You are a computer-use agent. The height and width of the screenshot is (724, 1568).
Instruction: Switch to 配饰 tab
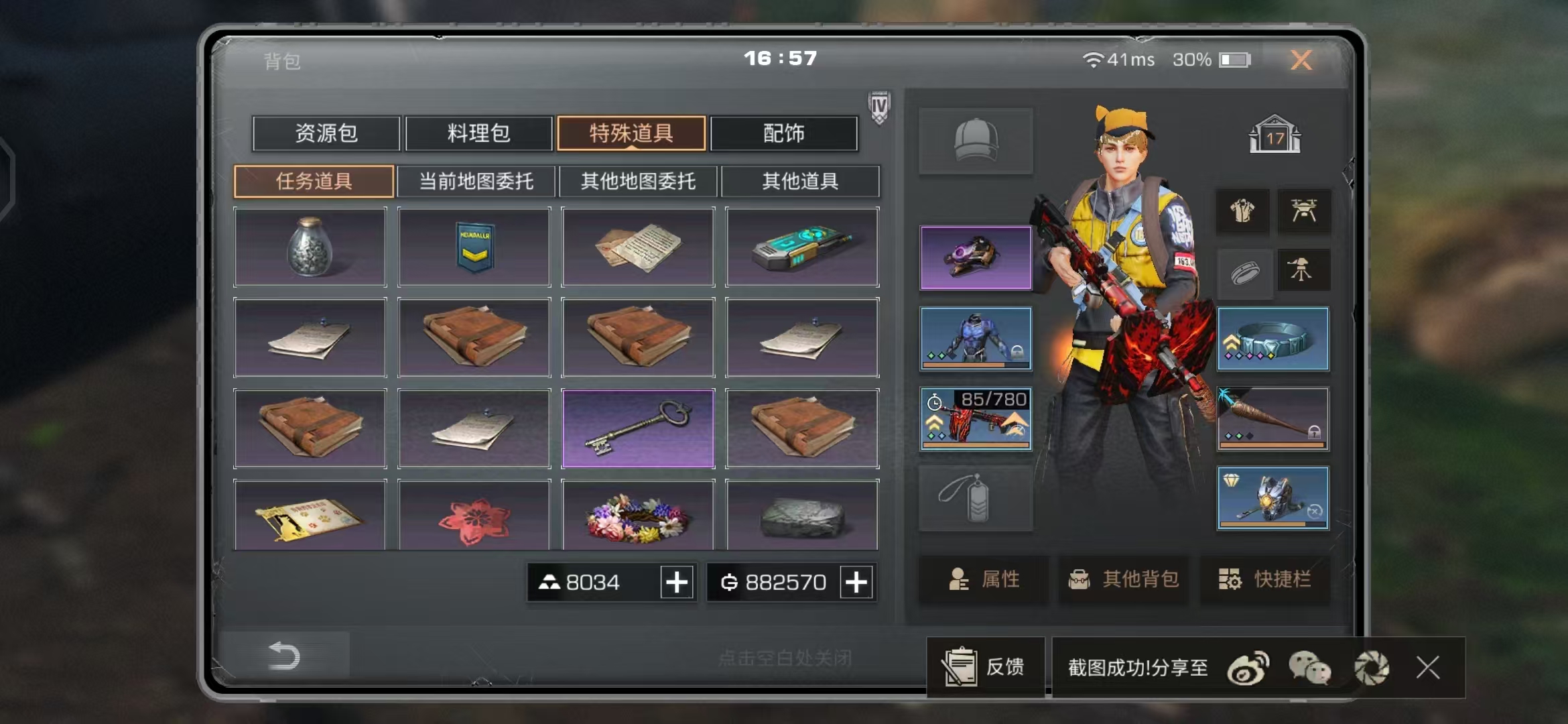(x=783, y=133)
